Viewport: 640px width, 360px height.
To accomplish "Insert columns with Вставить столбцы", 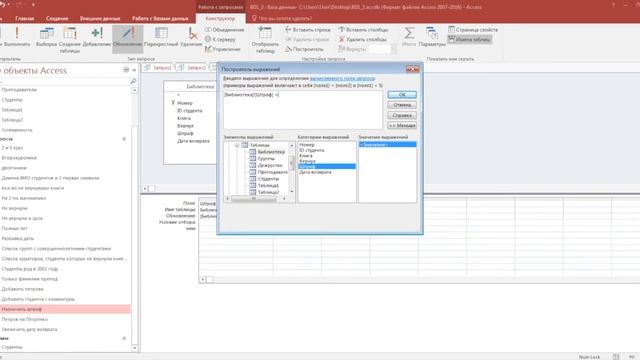I will point(363,30).
